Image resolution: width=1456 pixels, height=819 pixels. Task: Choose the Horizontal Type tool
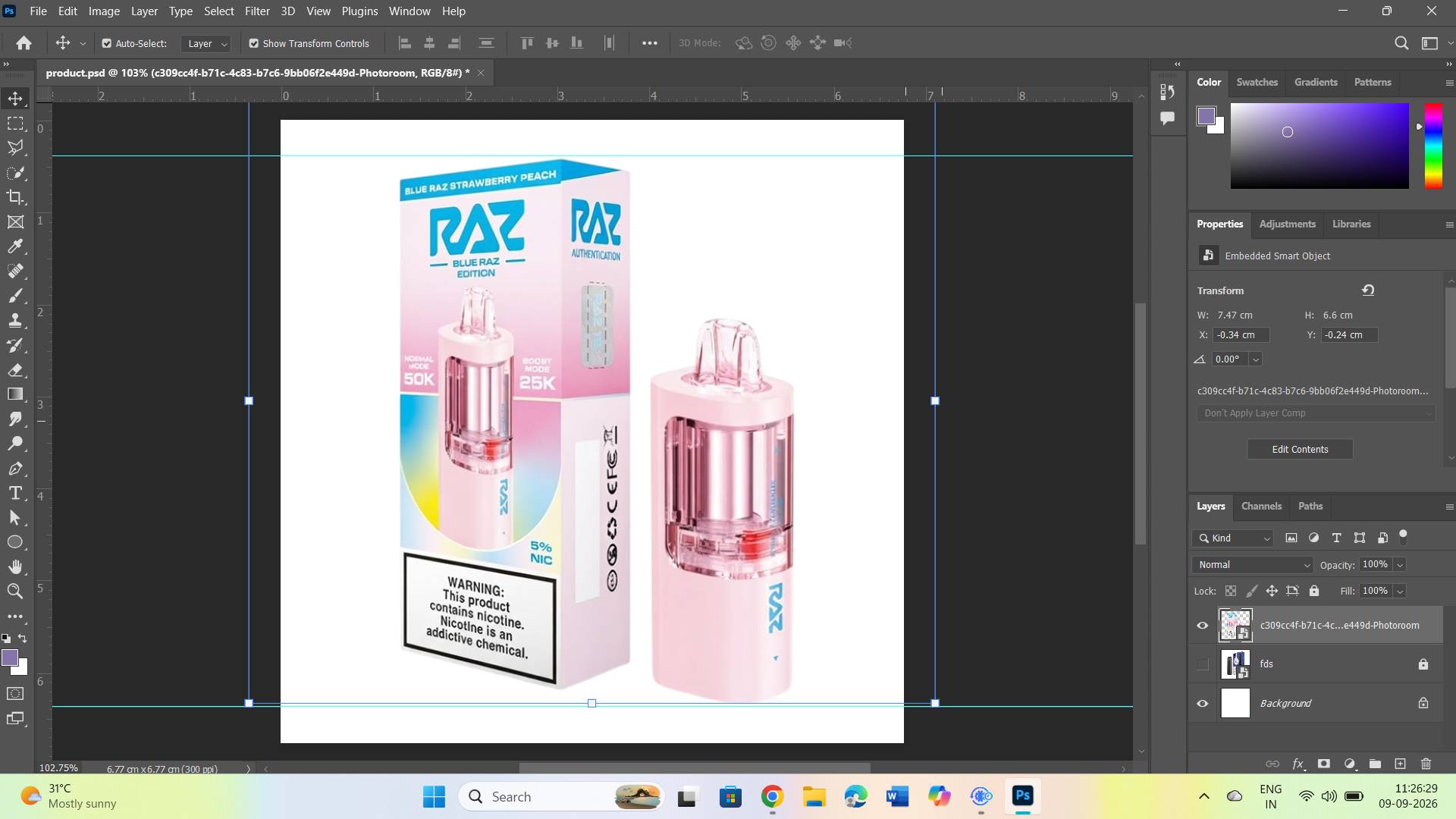point(15,494)
